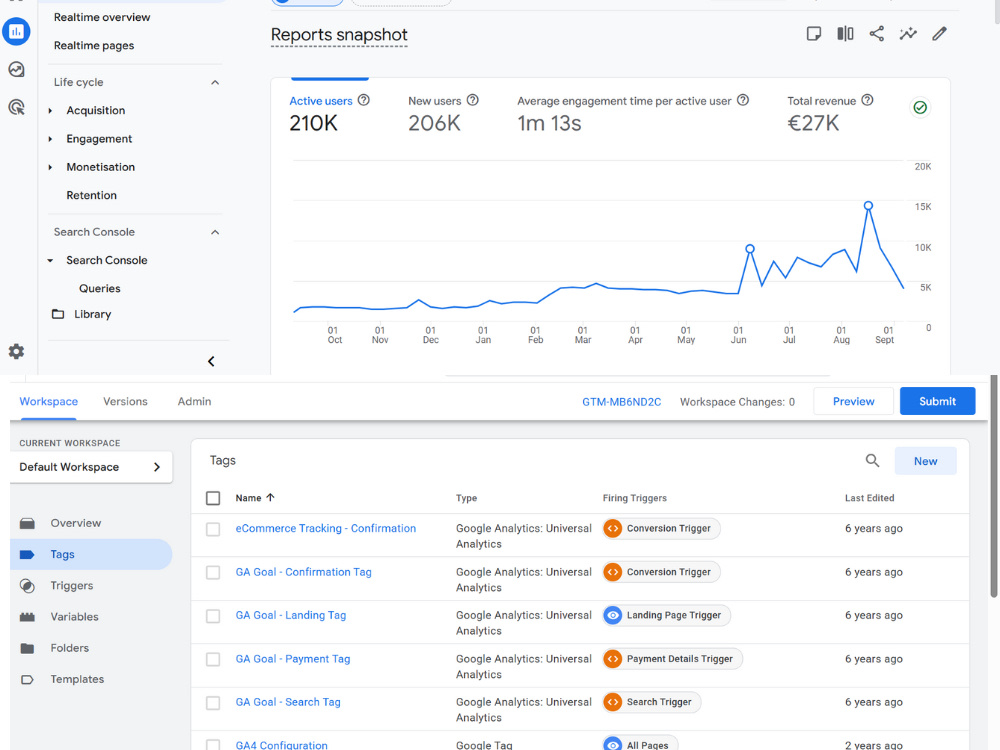Viewport: 1000px width, 750px height.
Task: Open Realtime overview report
Action: click(x=102, y=17)
